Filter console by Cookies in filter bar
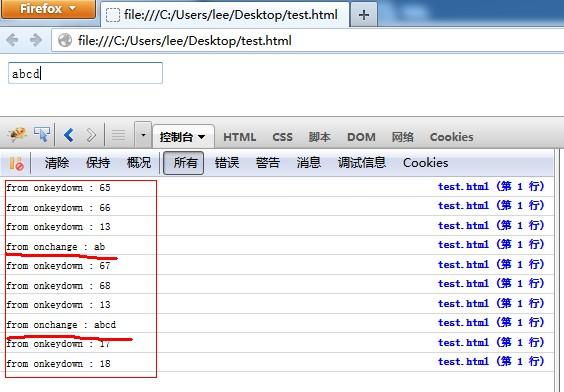This screenshot has width=564, height=392. click(x=426, y=163)
